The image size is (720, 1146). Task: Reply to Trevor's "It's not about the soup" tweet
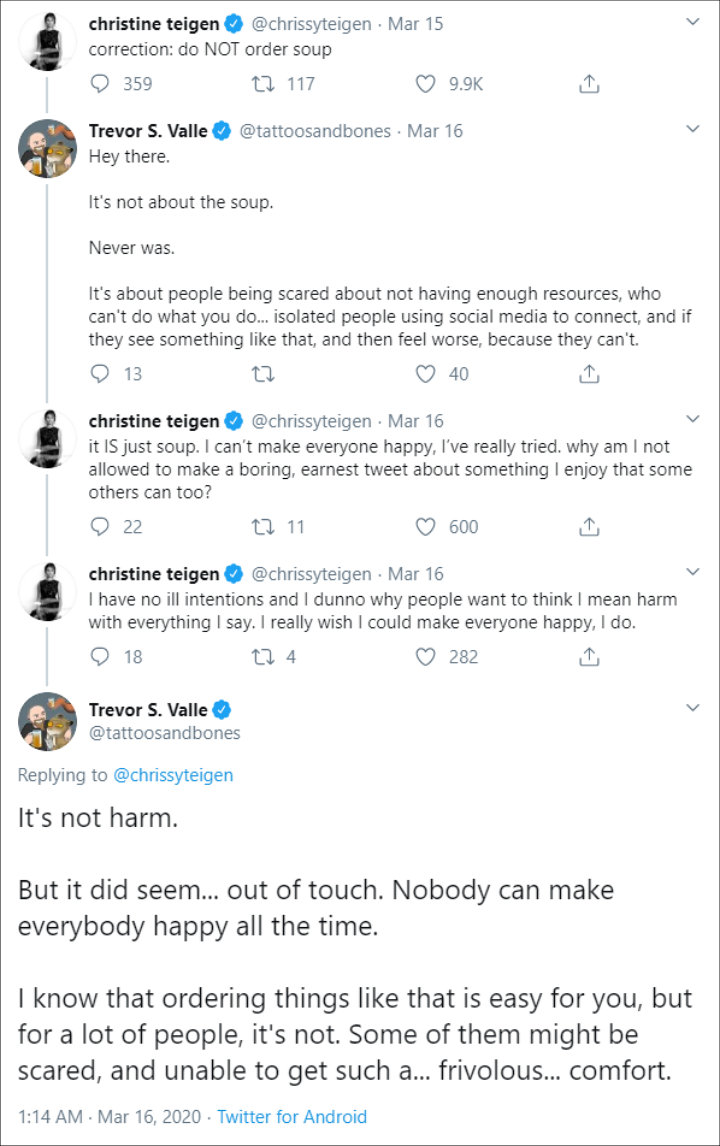(99, 374)
